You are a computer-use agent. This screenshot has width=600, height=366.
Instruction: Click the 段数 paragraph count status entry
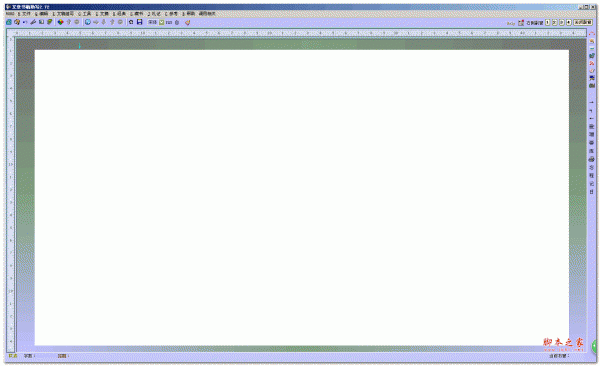tap(63, 356)
